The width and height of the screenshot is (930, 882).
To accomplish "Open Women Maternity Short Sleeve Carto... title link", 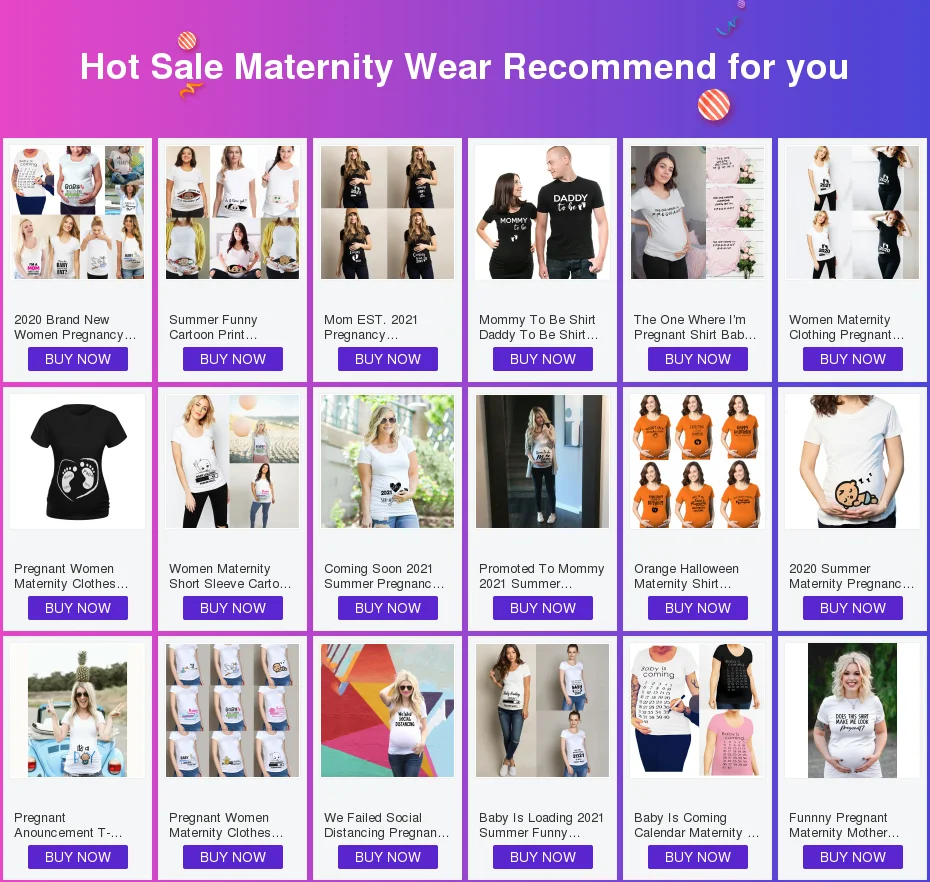I will point(230,576).
